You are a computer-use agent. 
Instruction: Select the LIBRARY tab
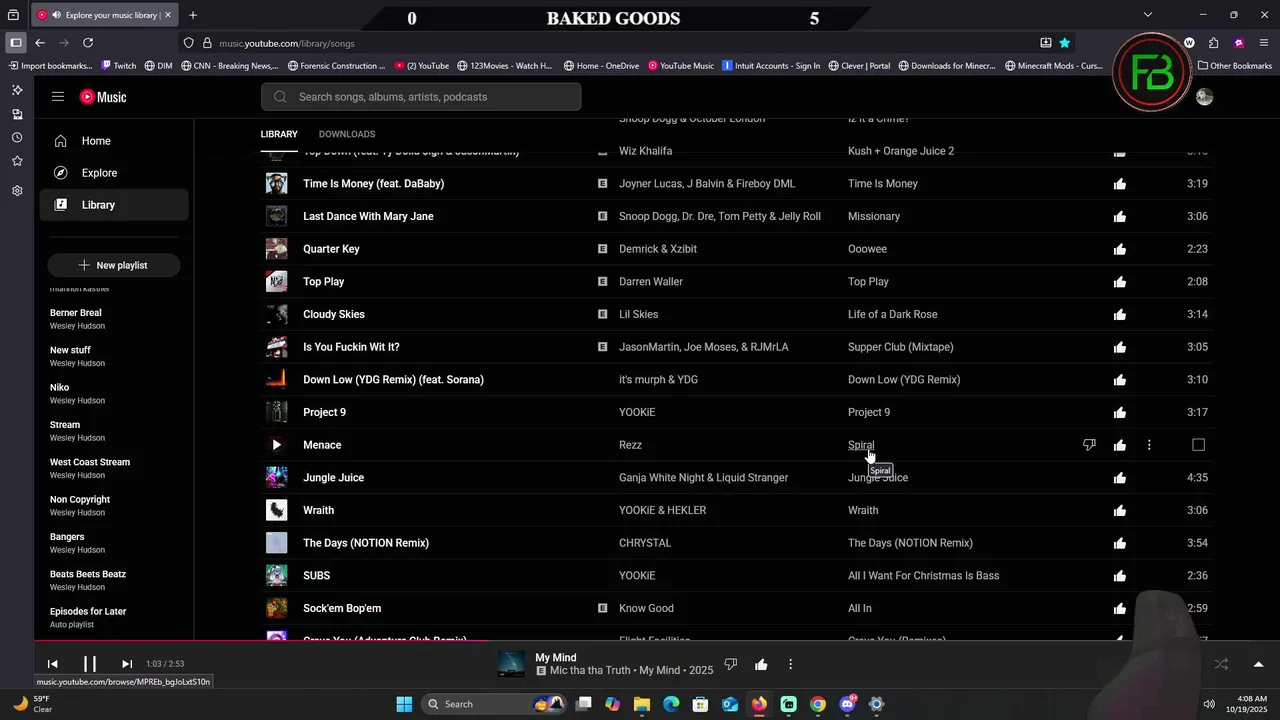[279, 134]
